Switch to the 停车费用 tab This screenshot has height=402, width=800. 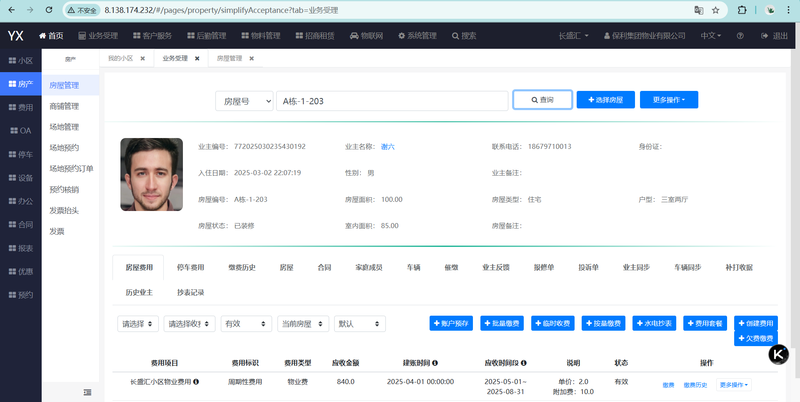click(190, 267)
